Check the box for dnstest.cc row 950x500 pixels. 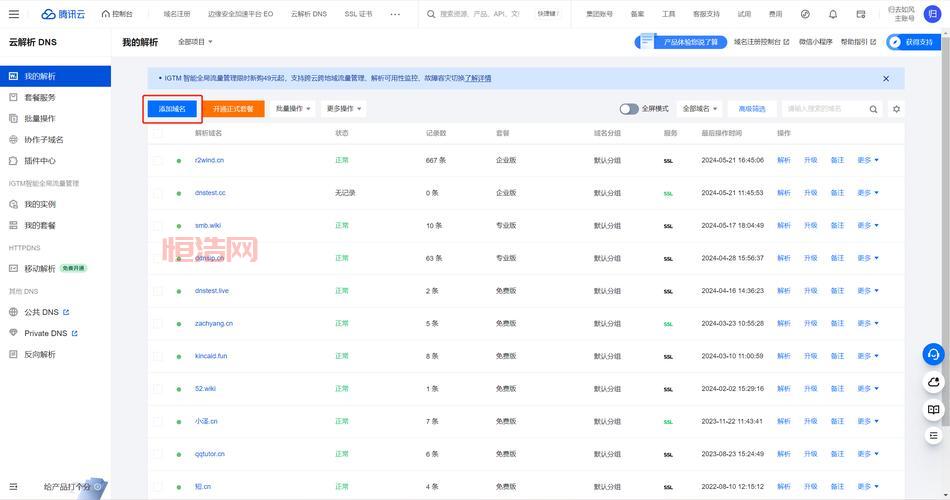click(x=158, y=193)
